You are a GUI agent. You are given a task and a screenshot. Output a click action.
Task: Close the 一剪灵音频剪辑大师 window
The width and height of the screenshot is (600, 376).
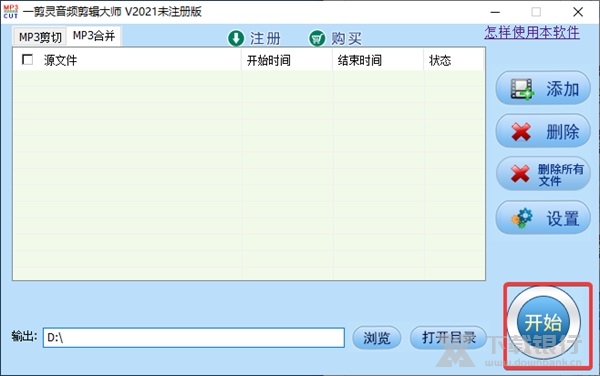(578, 12)
